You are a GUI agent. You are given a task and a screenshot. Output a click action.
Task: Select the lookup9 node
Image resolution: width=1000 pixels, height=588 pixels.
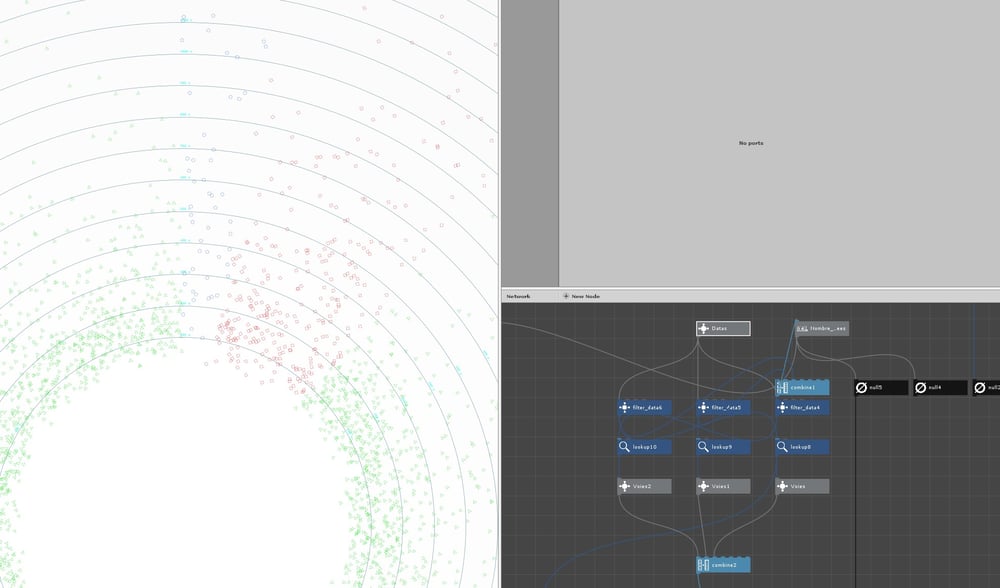coord(723,447)
